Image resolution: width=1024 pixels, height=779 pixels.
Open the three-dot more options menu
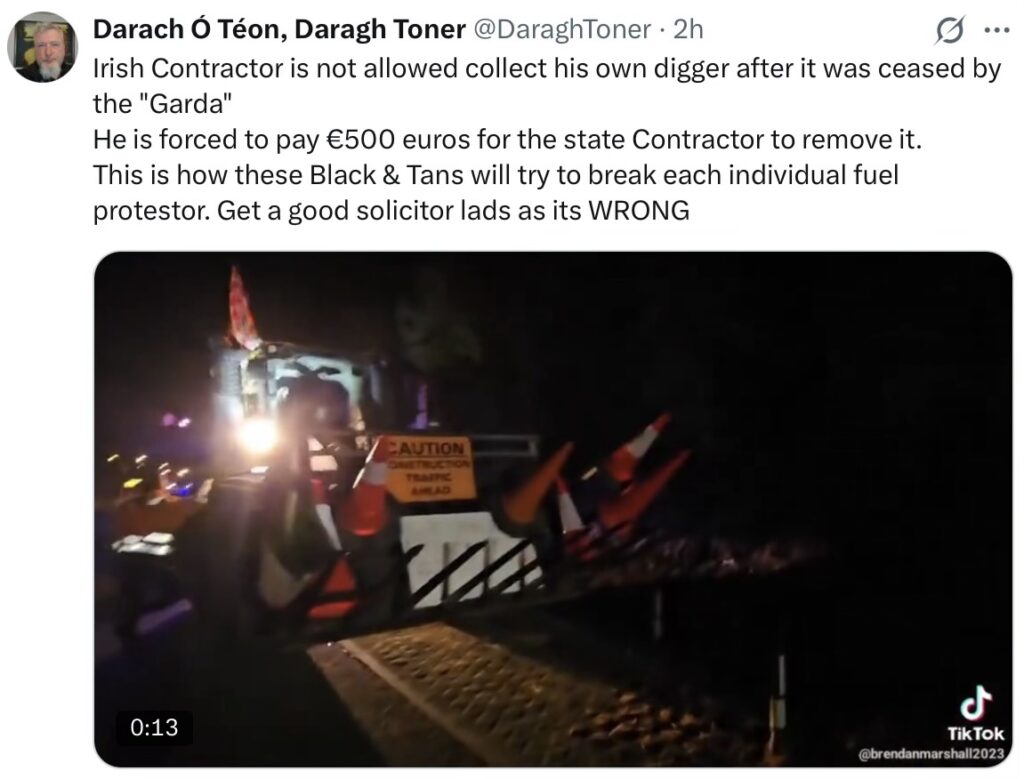(996, 30)
